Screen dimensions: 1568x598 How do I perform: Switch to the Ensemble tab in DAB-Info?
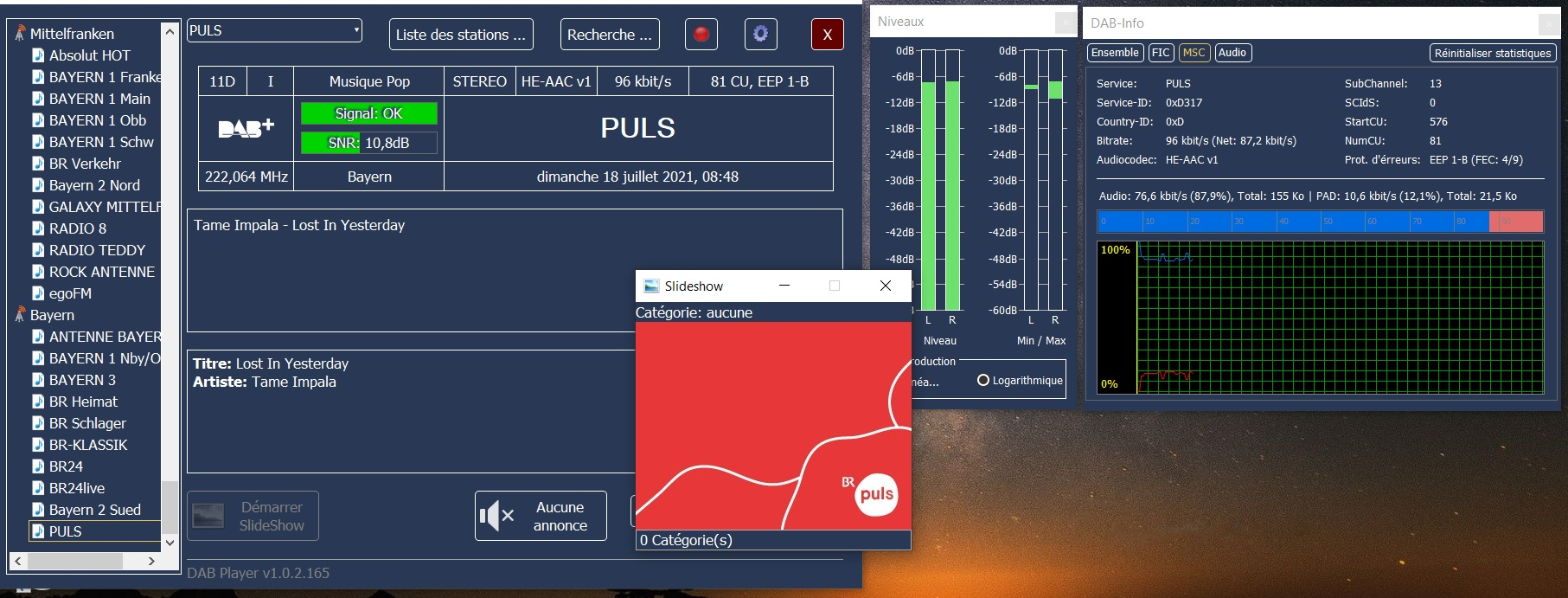point(1115,53)
